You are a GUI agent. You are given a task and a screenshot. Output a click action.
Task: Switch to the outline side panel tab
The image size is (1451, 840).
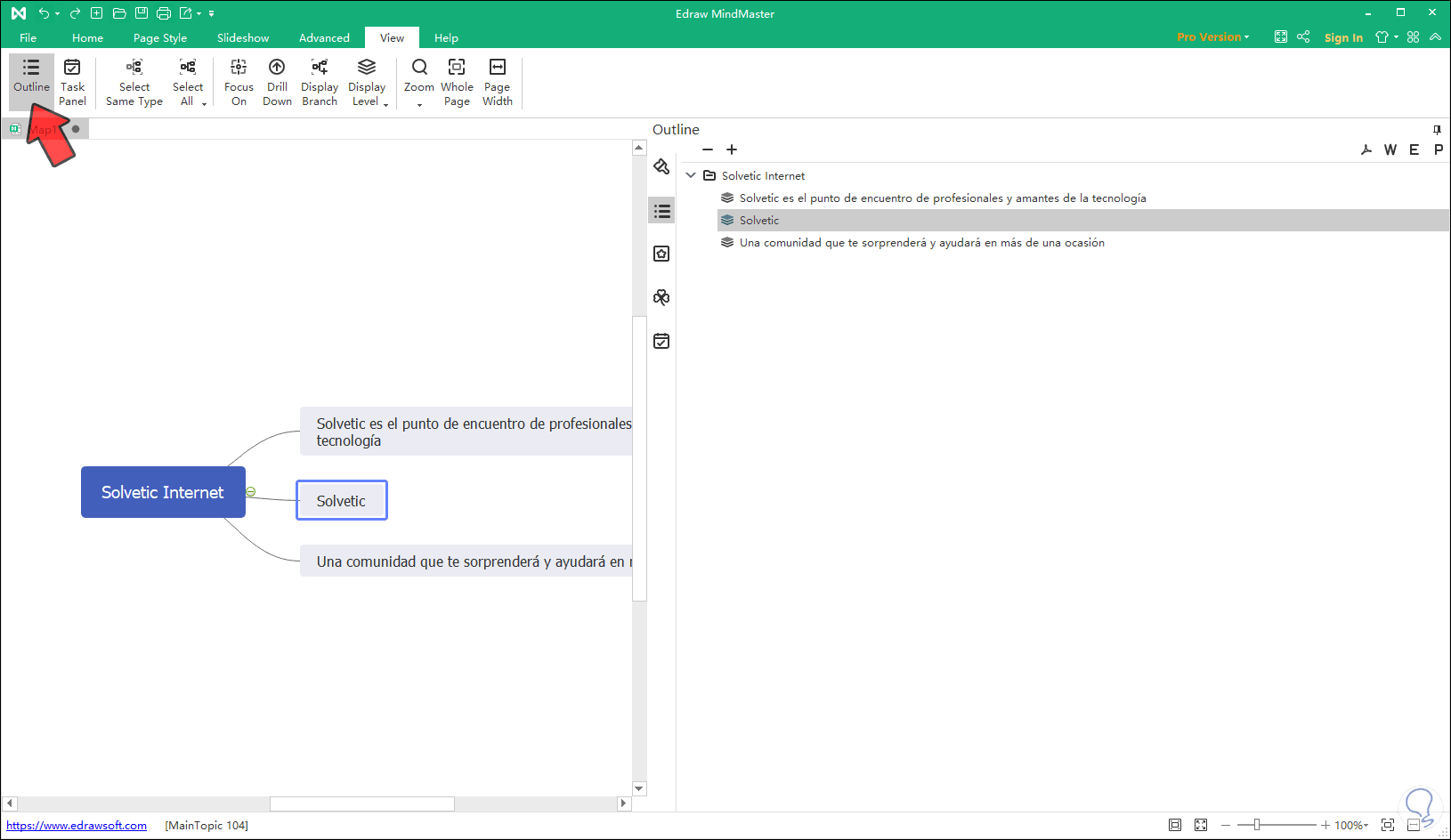[661, 211]
